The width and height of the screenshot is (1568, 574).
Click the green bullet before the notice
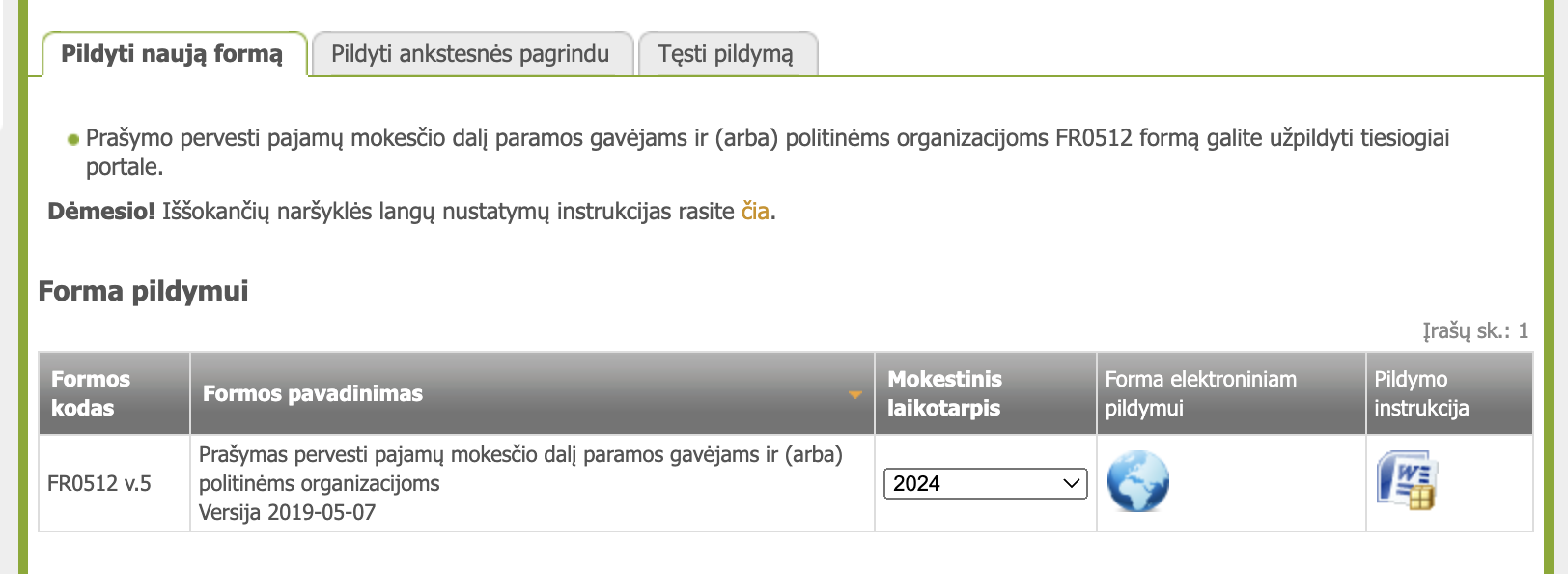pos(72,140)
